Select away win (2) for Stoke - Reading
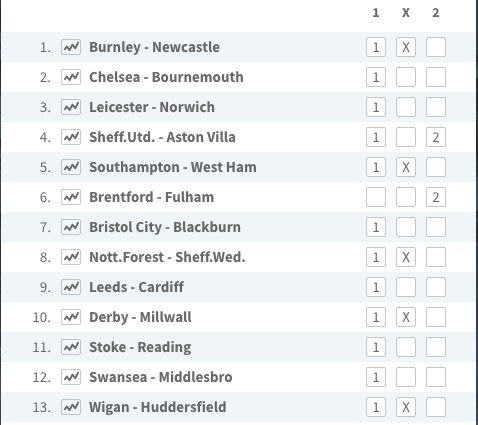 (x=436, y=347)
